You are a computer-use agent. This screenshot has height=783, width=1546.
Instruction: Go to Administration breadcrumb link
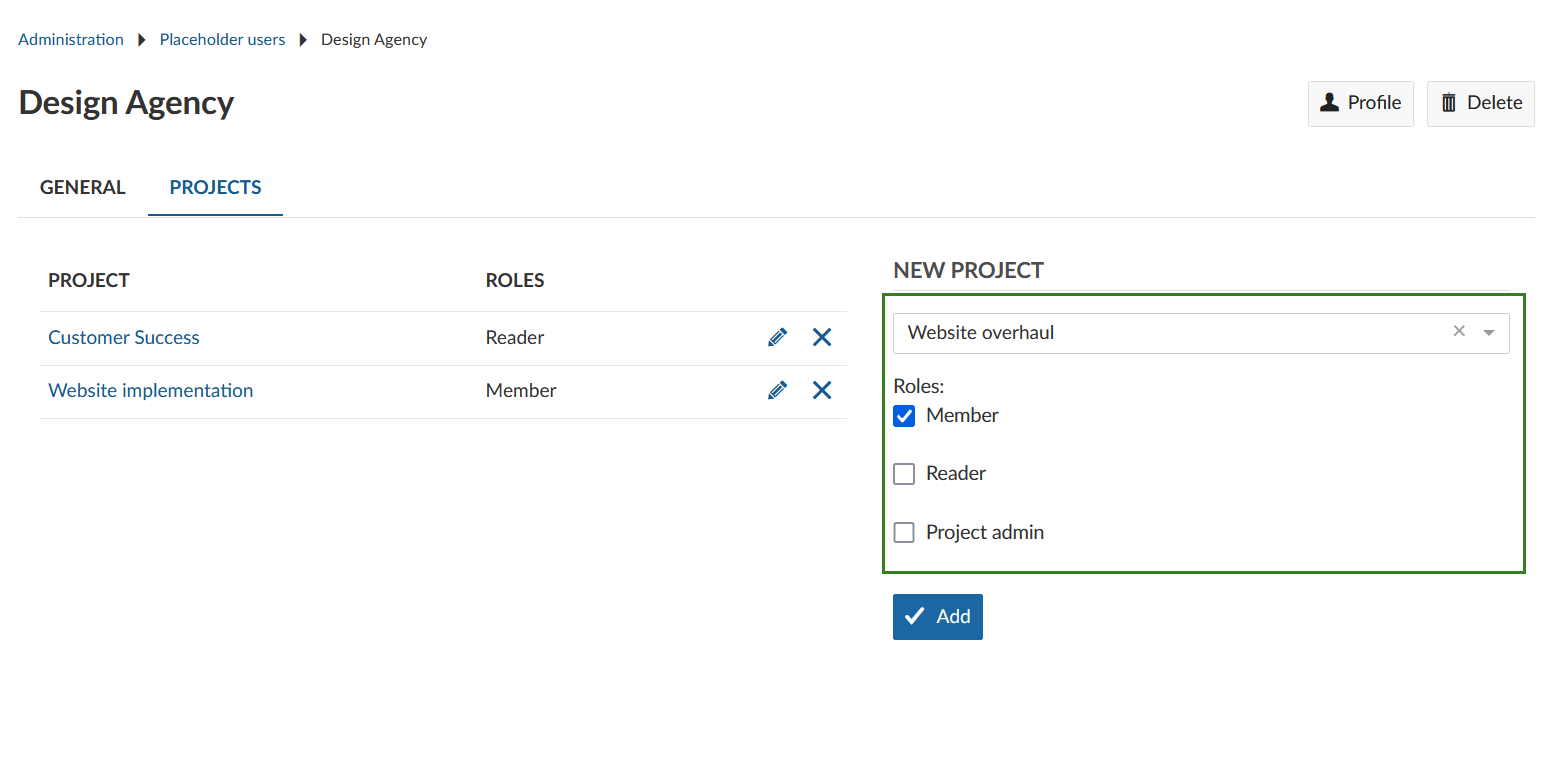pos(71,40)
